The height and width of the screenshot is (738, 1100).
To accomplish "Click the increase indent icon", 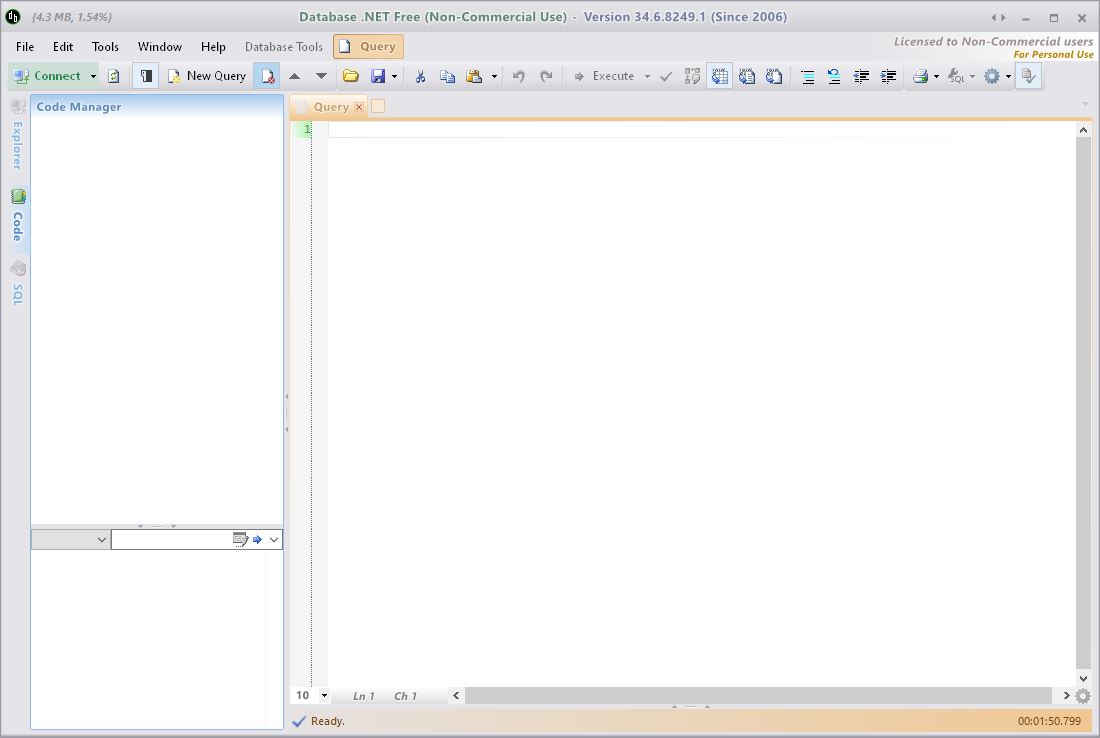I will tap(888, 76).
